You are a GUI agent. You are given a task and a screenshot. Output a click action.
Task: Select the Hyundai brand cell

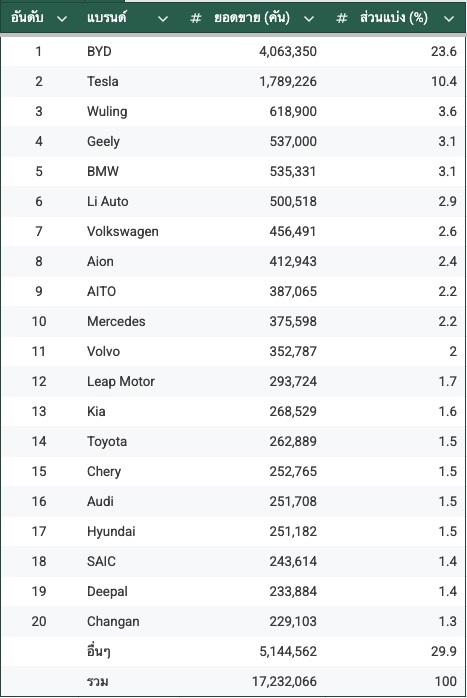(111, 532)
